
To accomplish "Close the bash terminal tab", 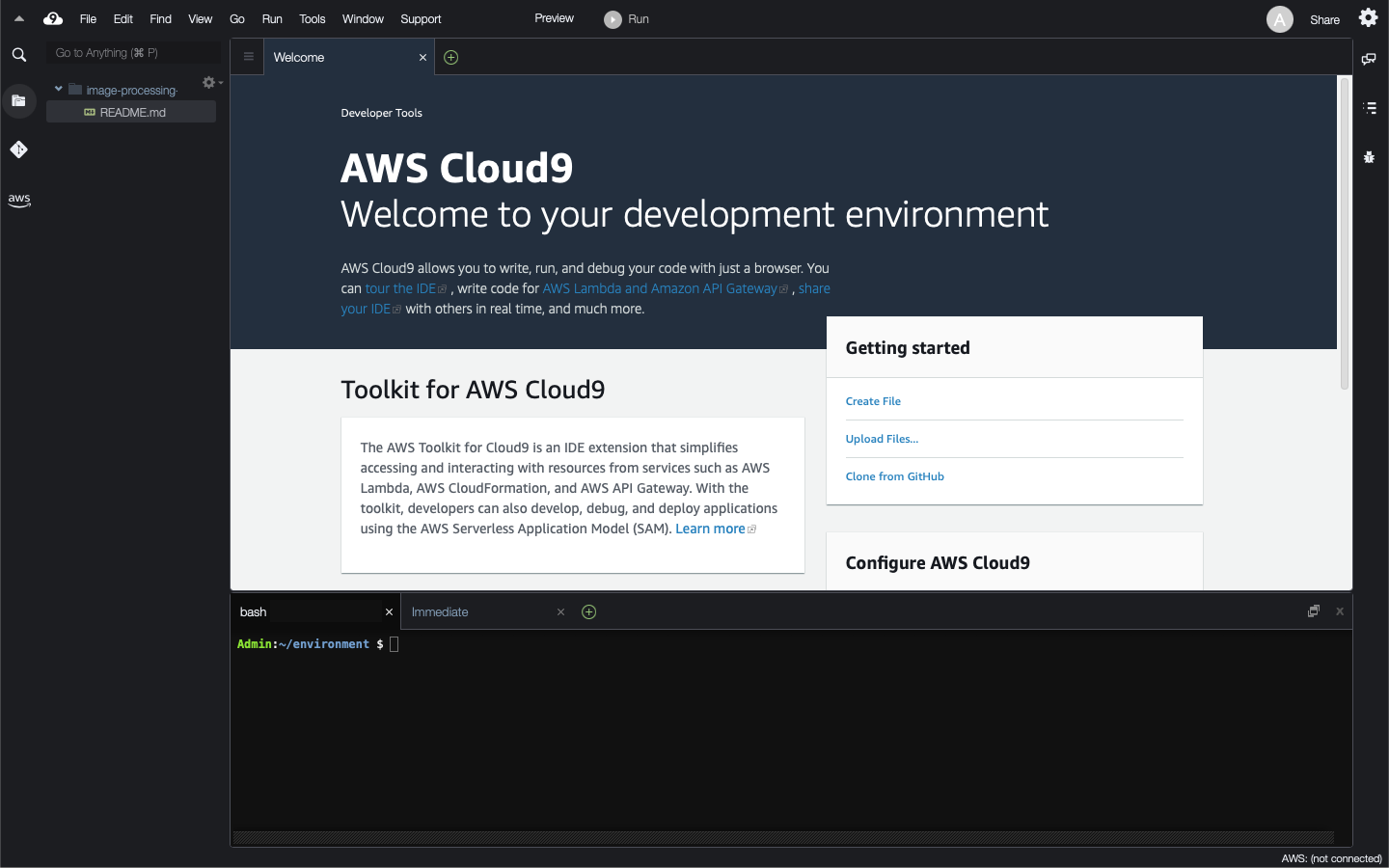I will click(x=389, y=612).
